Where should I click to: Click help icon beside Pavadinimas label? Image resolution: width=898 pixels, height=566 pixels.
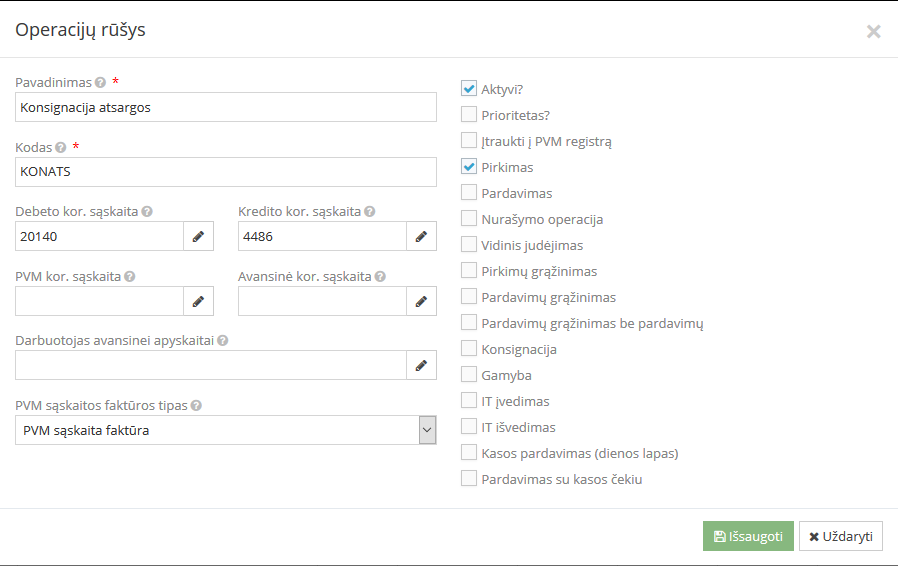tap(100, 83)
